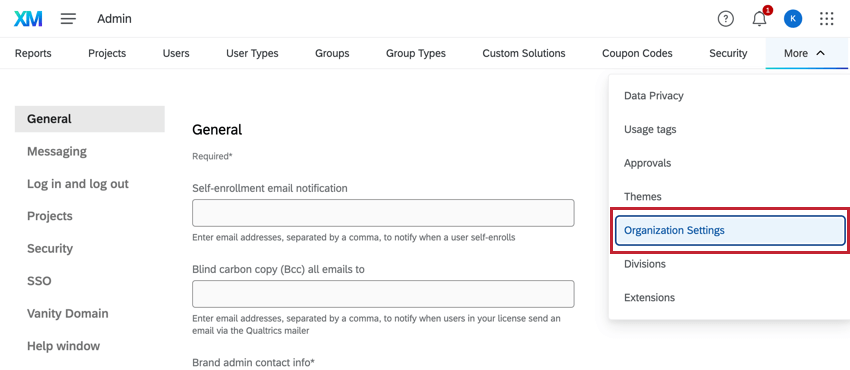Select Organization Settings from the menu
850x370 pixels.
coord(730,230)
